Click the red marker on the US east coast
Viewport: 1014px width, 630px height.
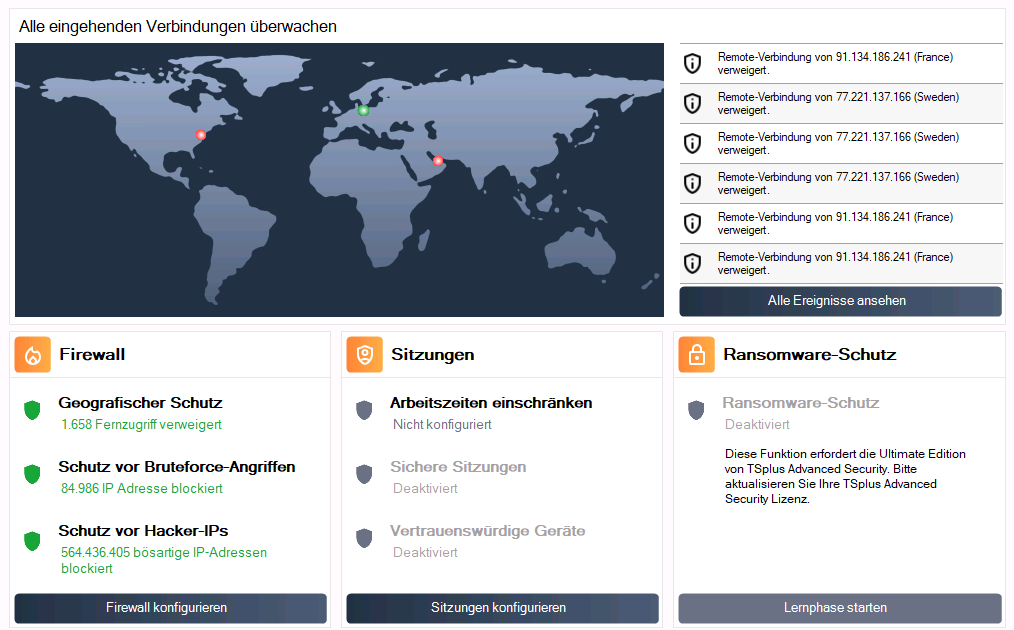[200, 135]
